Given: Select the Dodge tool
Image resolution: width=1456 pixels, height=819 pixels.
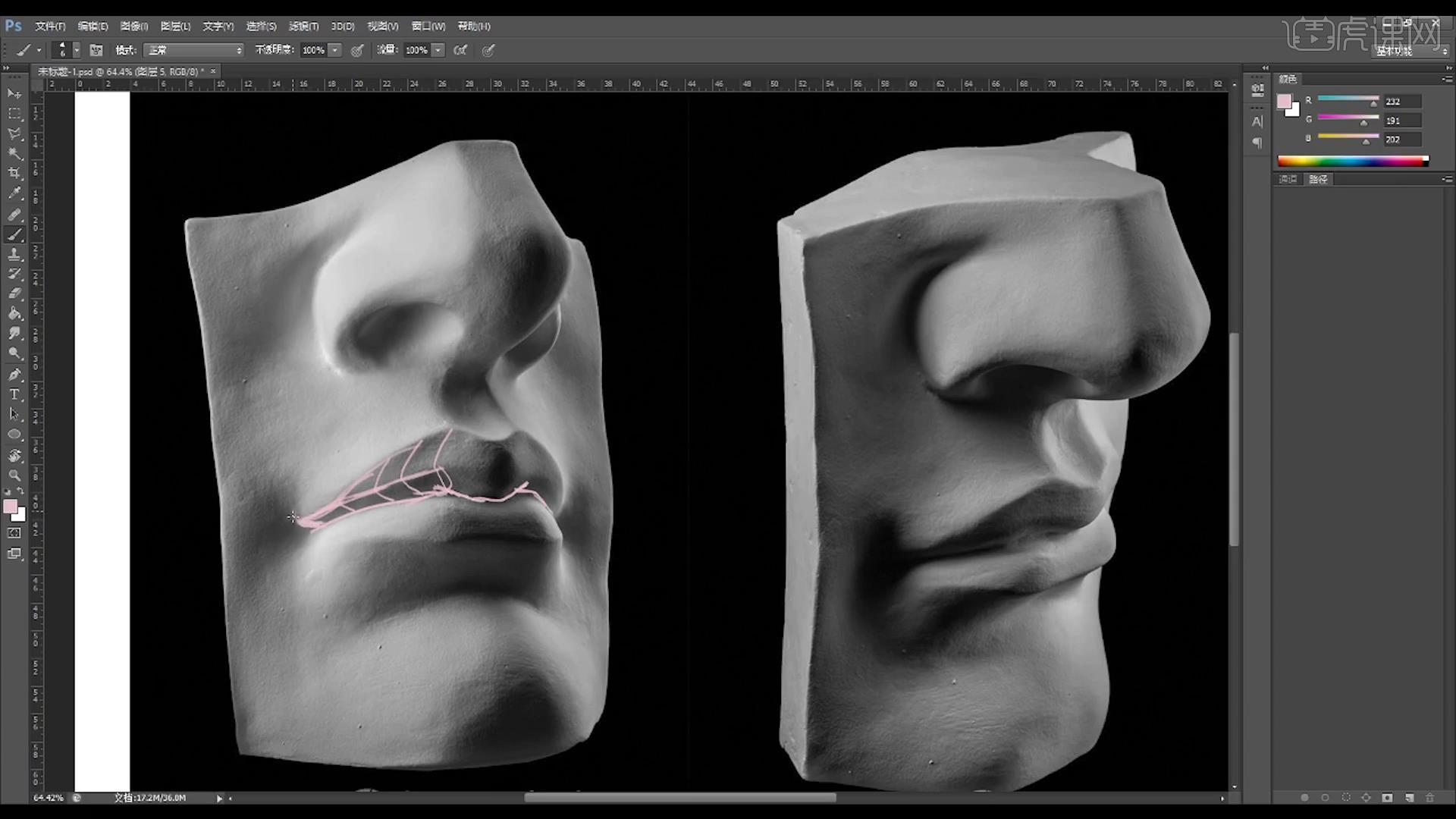Looking at the screenshot, I should (x=14, y=353).
